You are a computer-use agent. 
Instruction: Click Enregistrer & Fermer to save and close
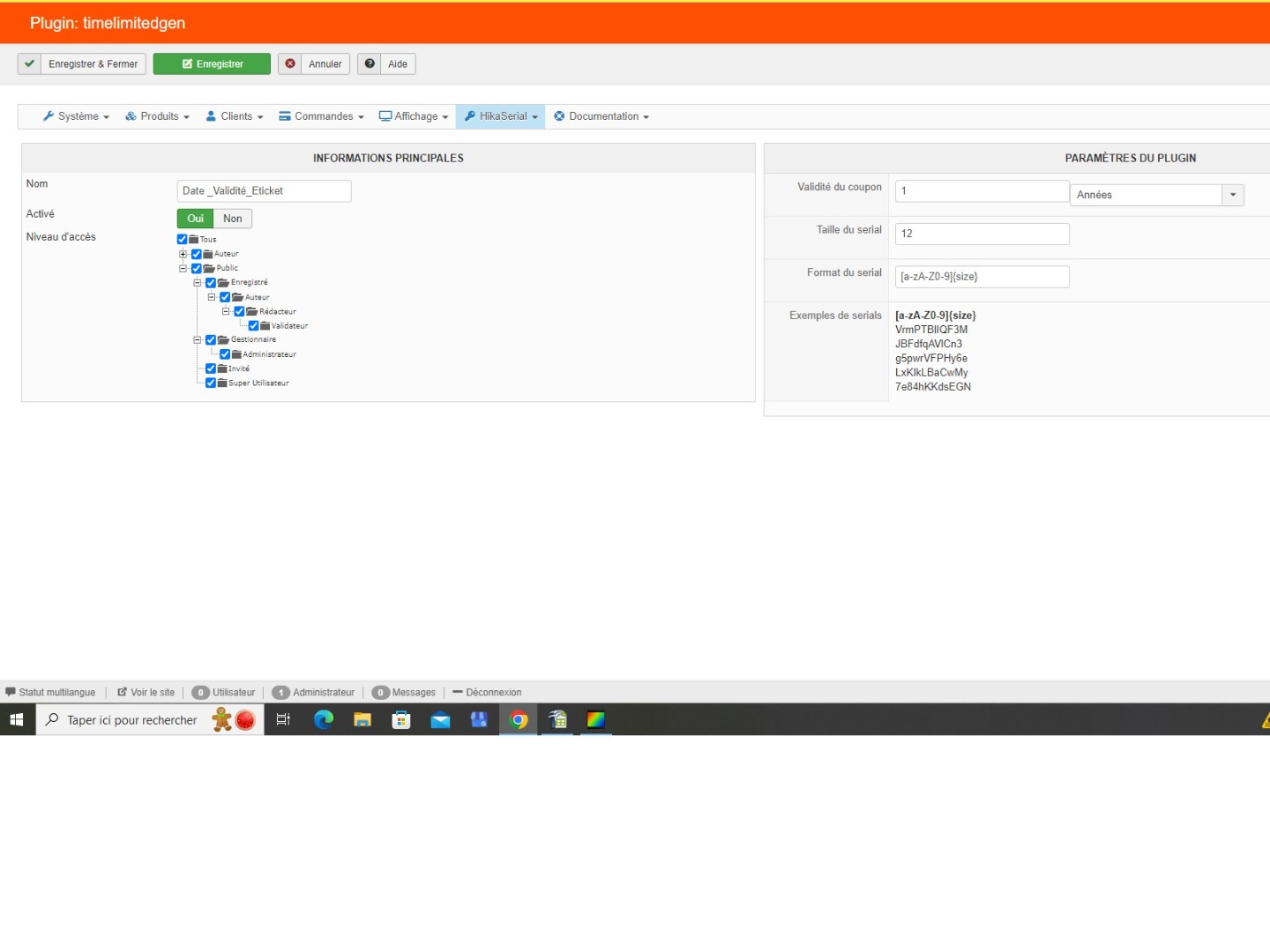pyautogui.click(x=82, y=64)
